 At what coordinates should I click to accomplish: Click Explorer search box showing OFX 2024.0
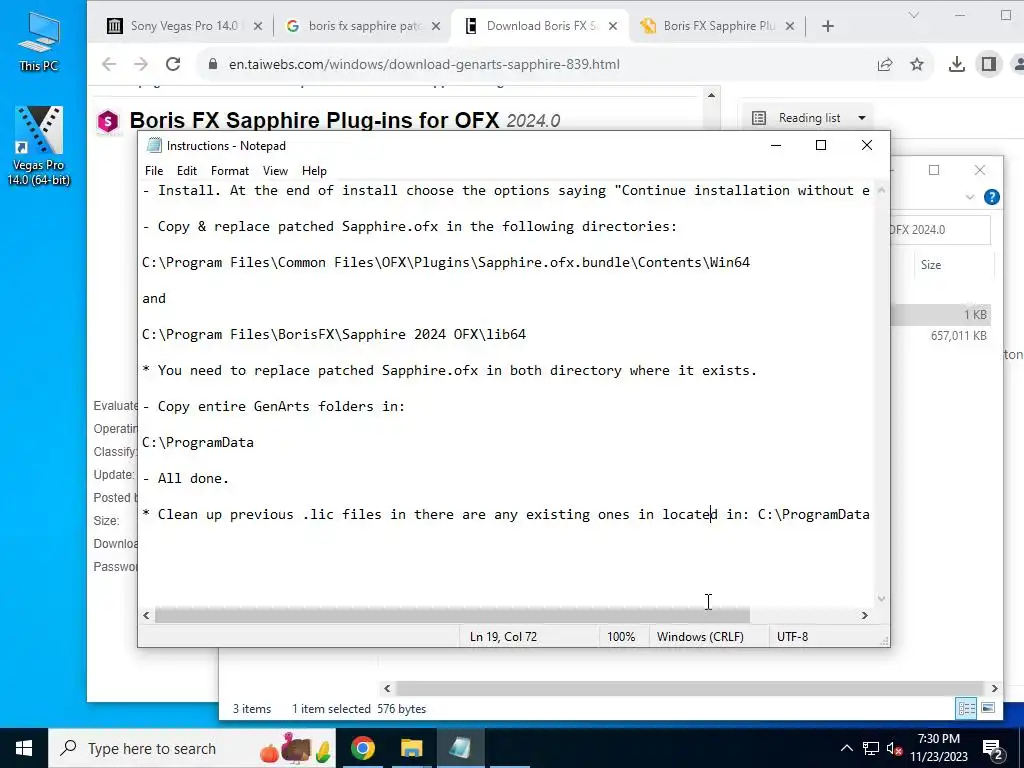[940, 230]
